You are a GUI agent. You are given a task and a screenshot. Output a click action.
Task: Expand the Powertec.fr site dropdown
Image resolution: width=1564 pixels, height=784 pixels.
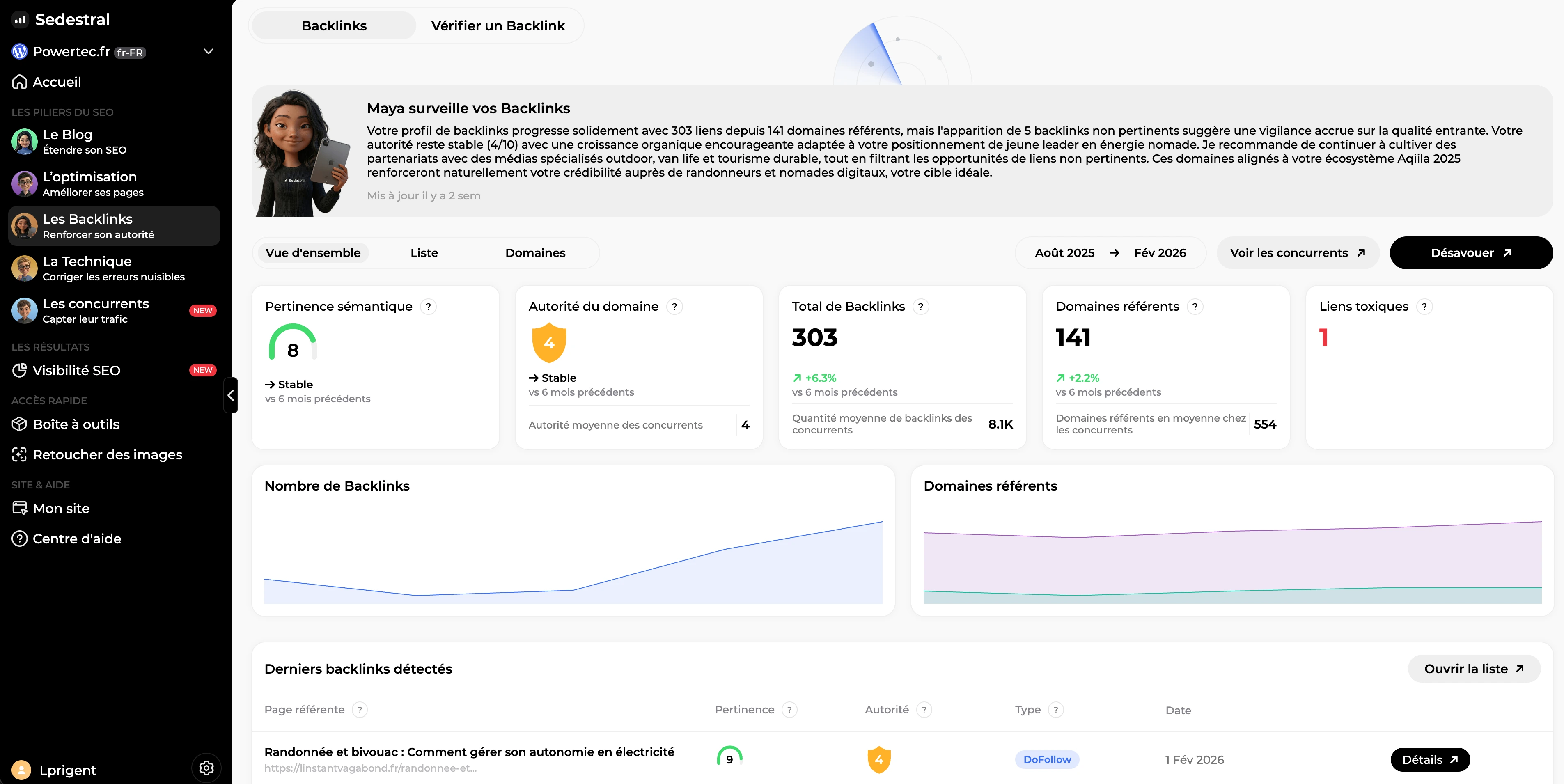[x=208, y=52]
